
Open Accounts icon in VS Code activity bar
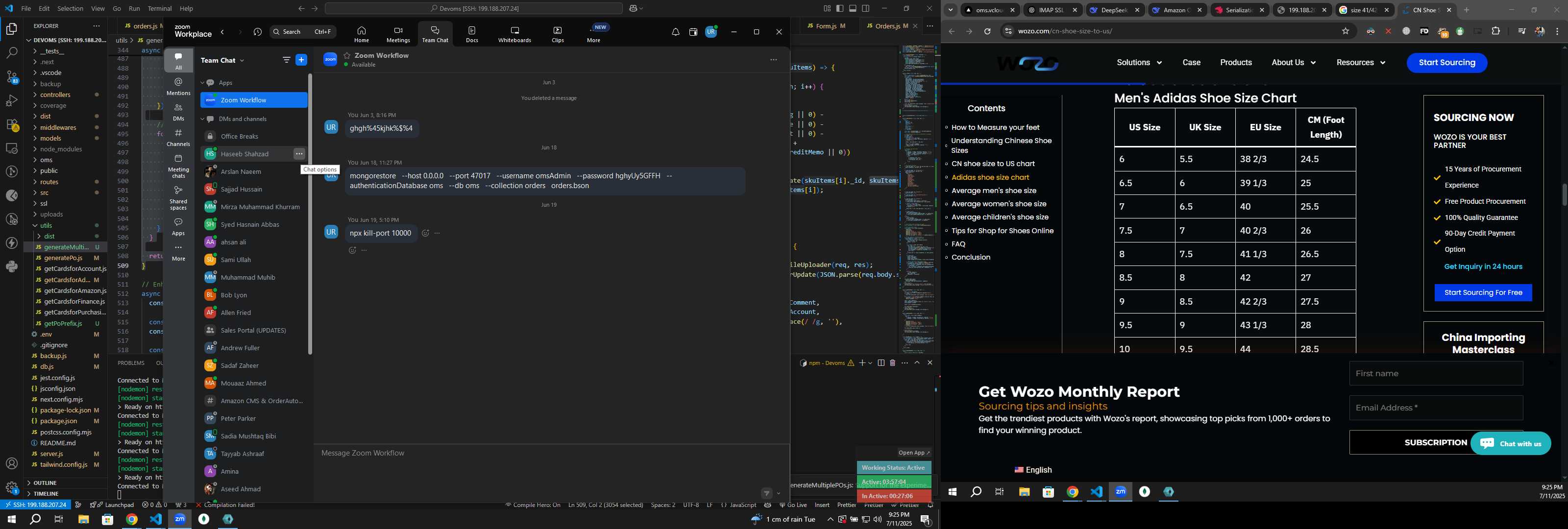click(12, 464)
